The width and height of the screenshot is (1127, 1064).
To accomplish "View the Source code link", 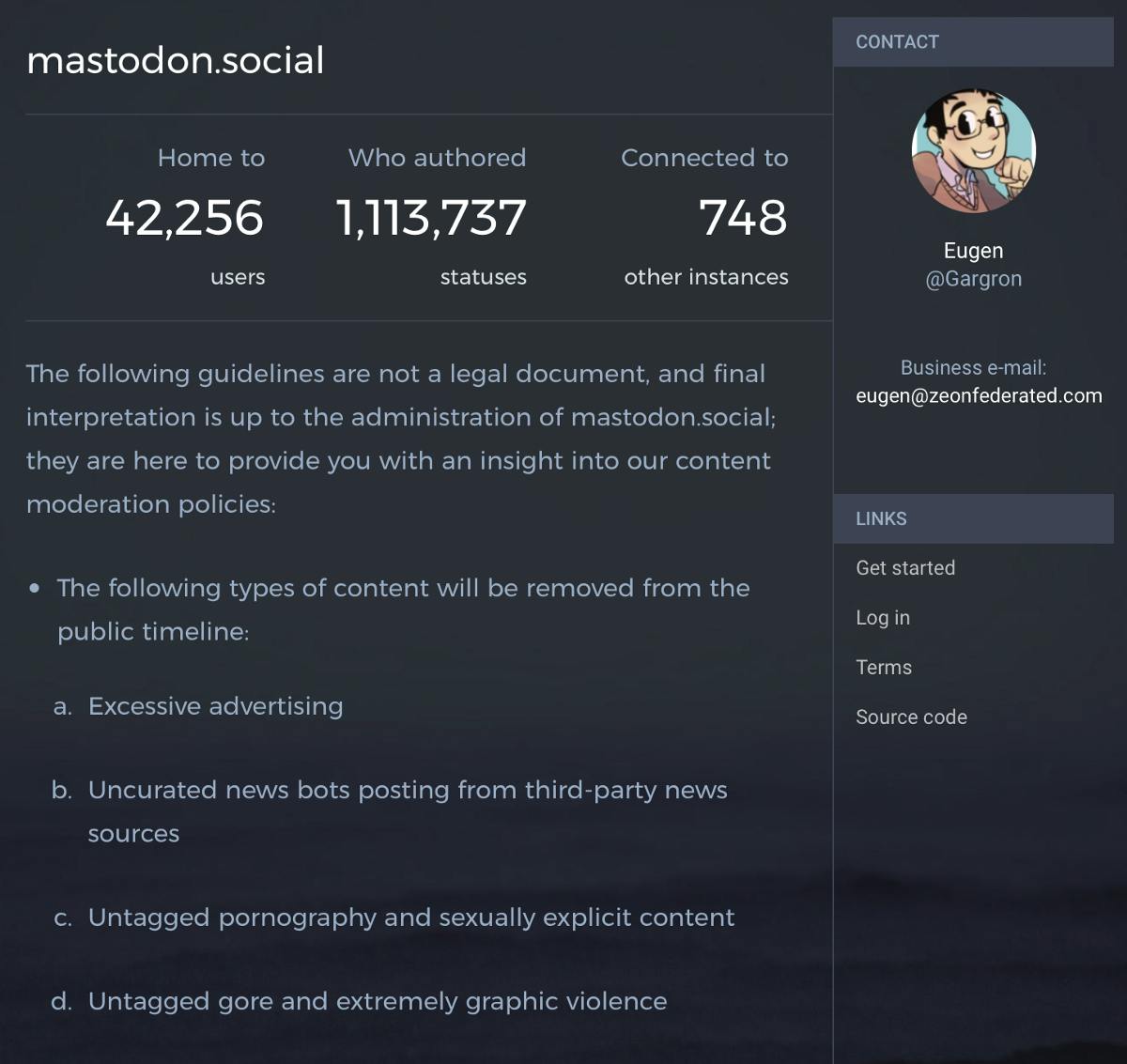I will coord(911,717).
